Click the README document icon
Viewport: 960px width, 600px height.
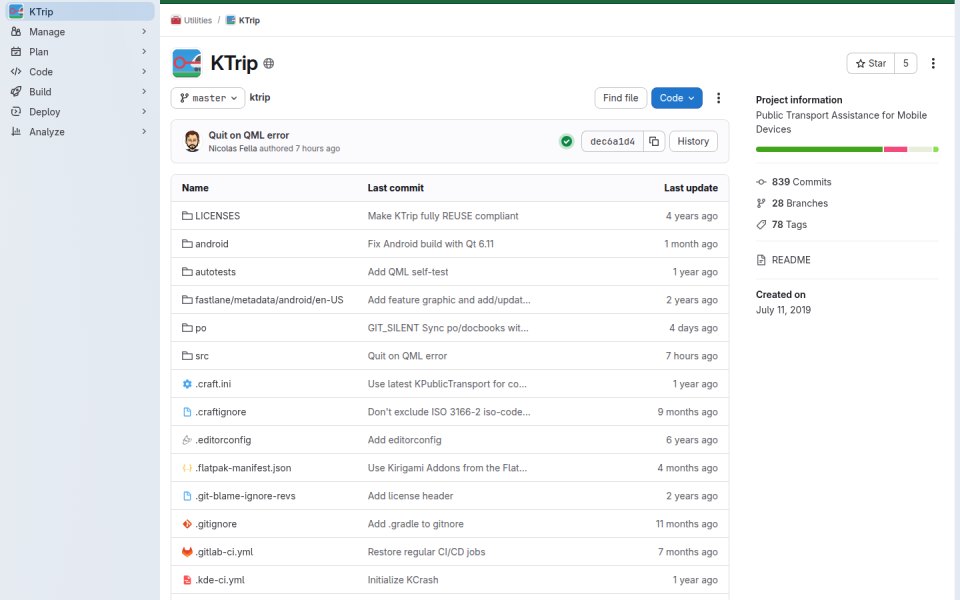coord(761,260)
